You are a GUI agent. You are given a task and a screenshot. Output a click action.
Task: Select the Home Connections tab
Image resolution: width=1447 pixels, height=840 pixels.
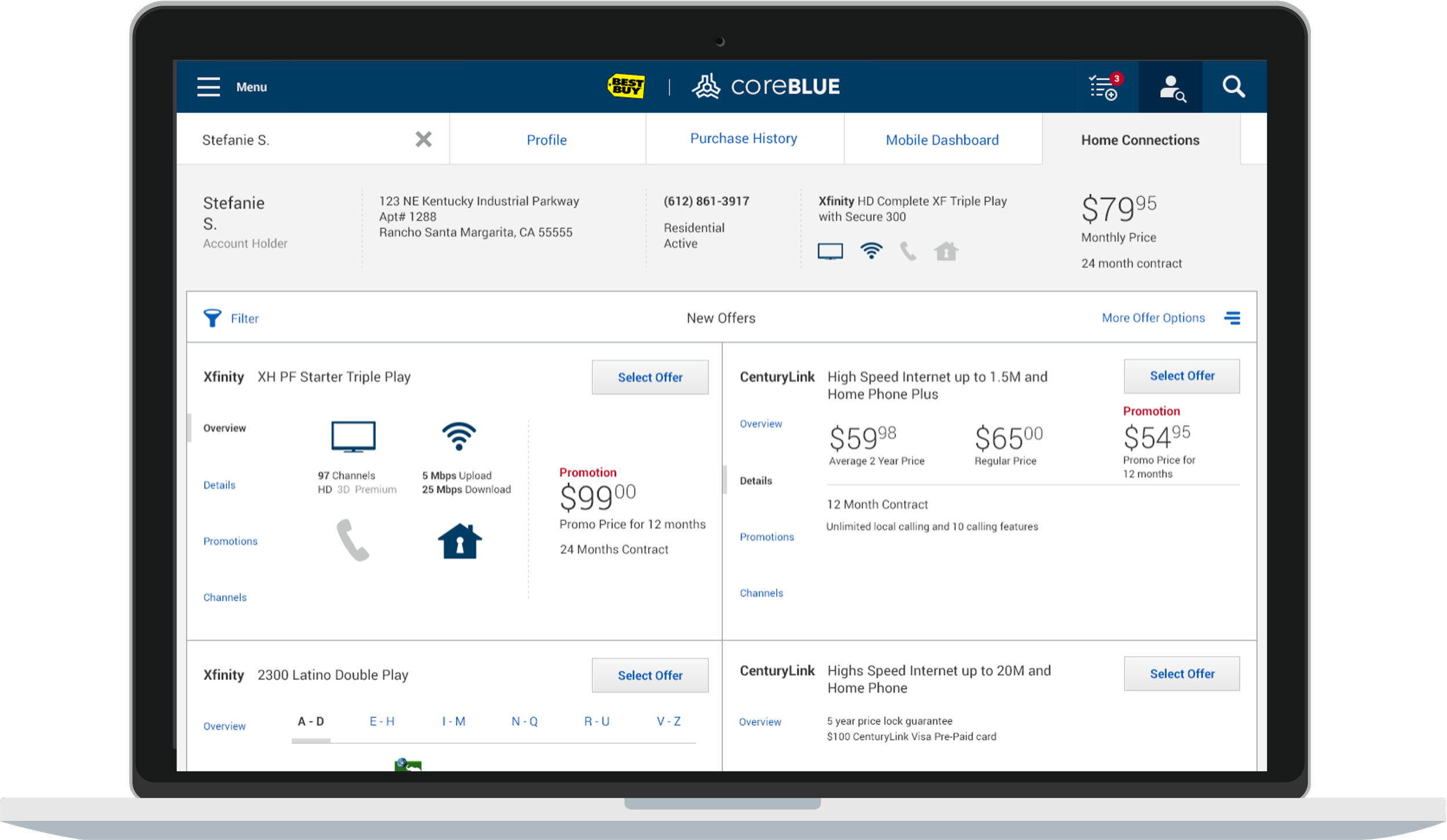coord(1140,139)
